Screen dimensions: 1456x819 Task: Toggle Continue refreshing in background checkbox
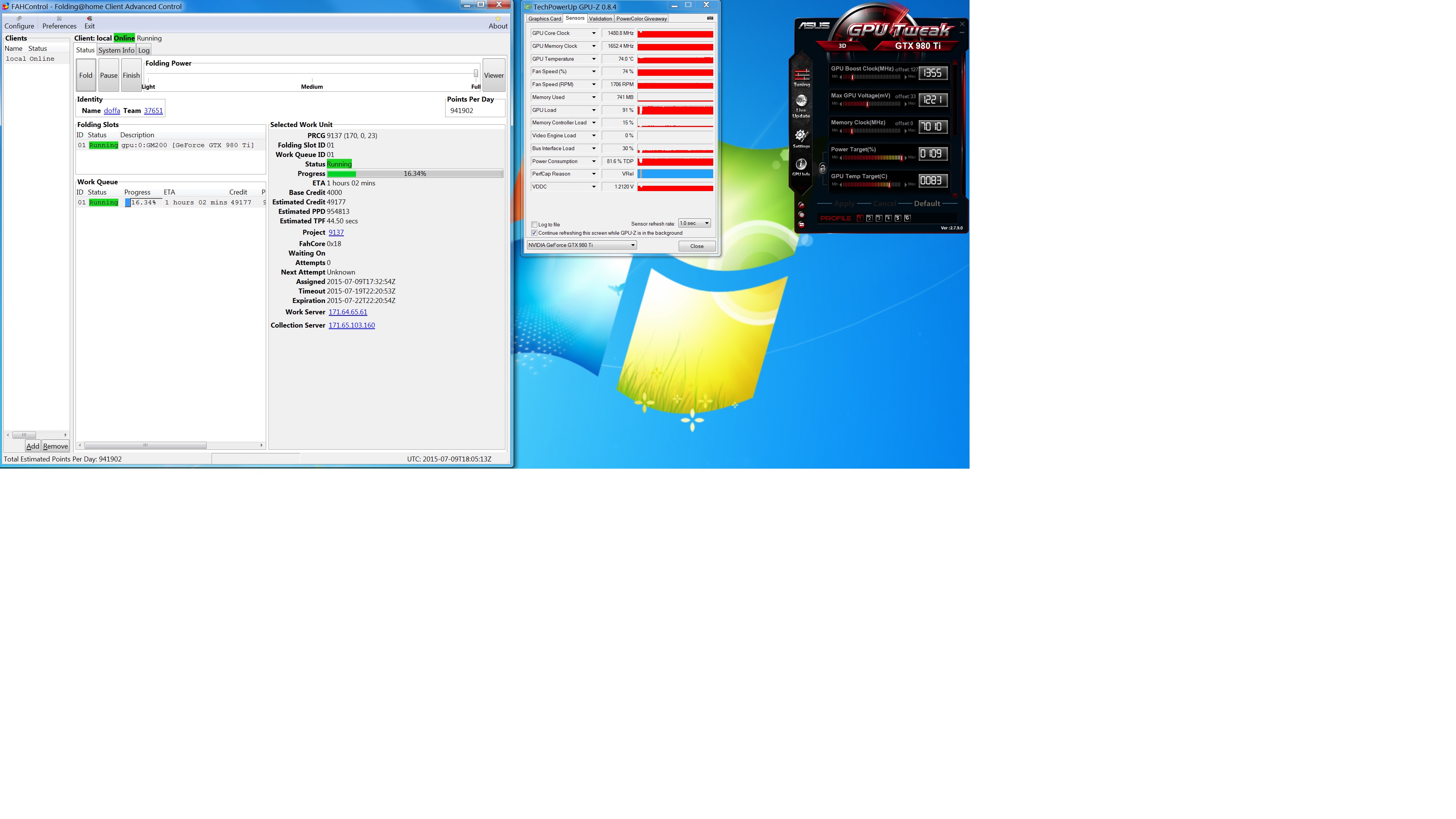534,233
